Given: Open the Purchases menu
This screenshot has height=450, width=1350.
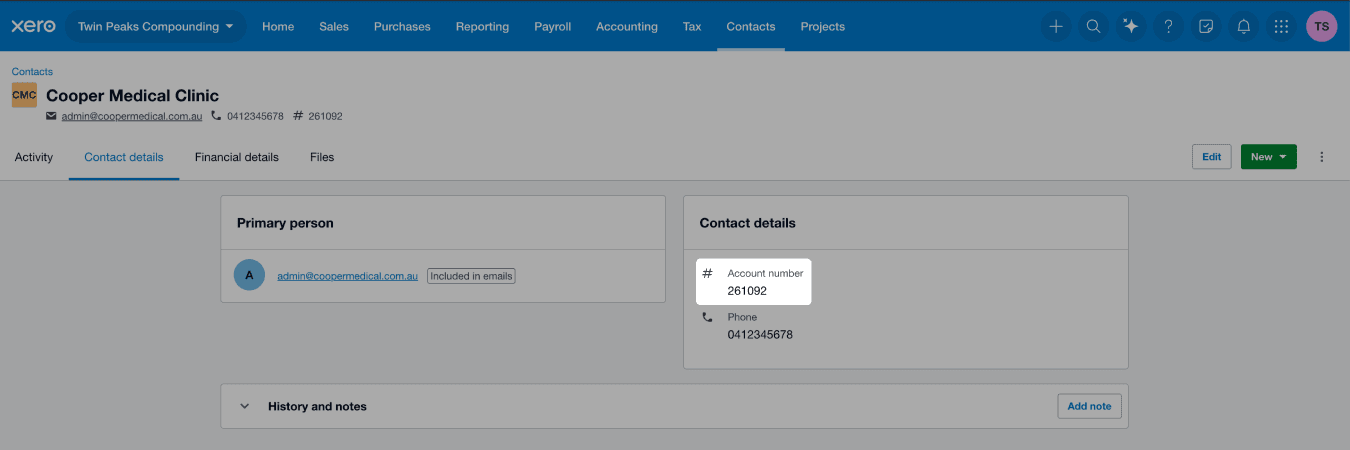Looking at the screenshot, I should [x=400, y=27].
